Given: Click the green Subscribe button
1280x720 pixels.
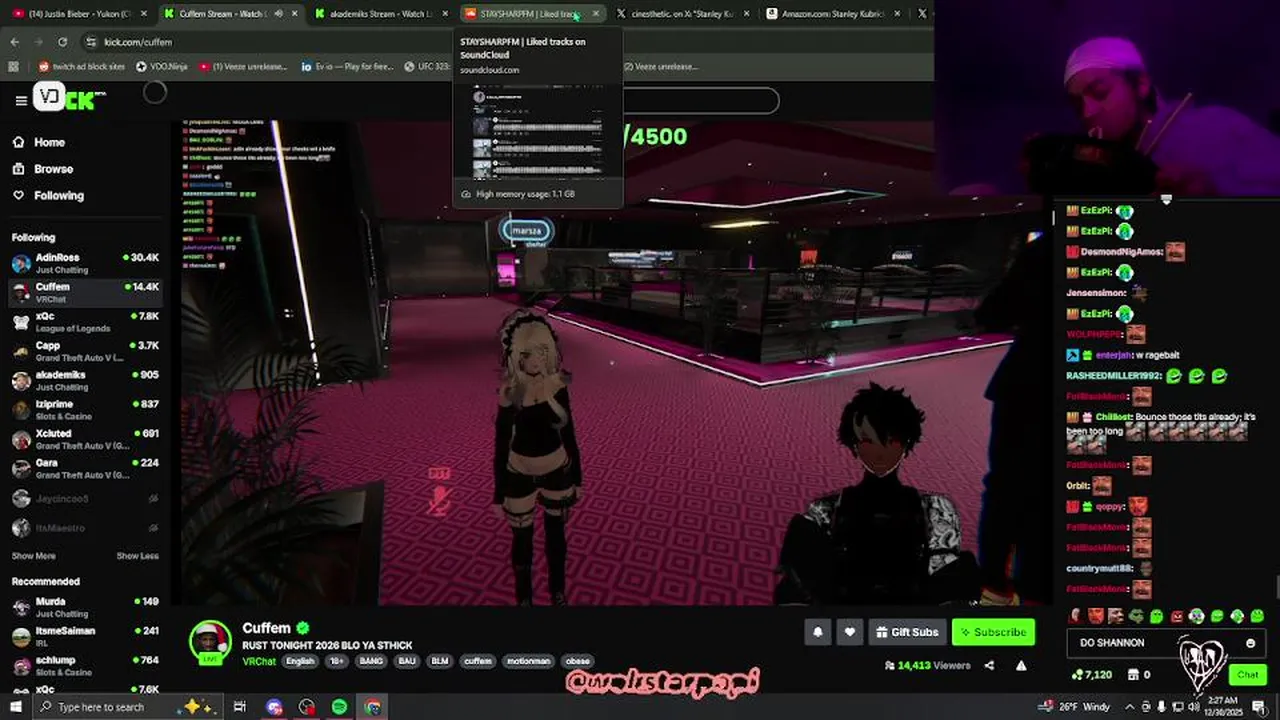Looking at the screenshot, I should click(993, 632).
